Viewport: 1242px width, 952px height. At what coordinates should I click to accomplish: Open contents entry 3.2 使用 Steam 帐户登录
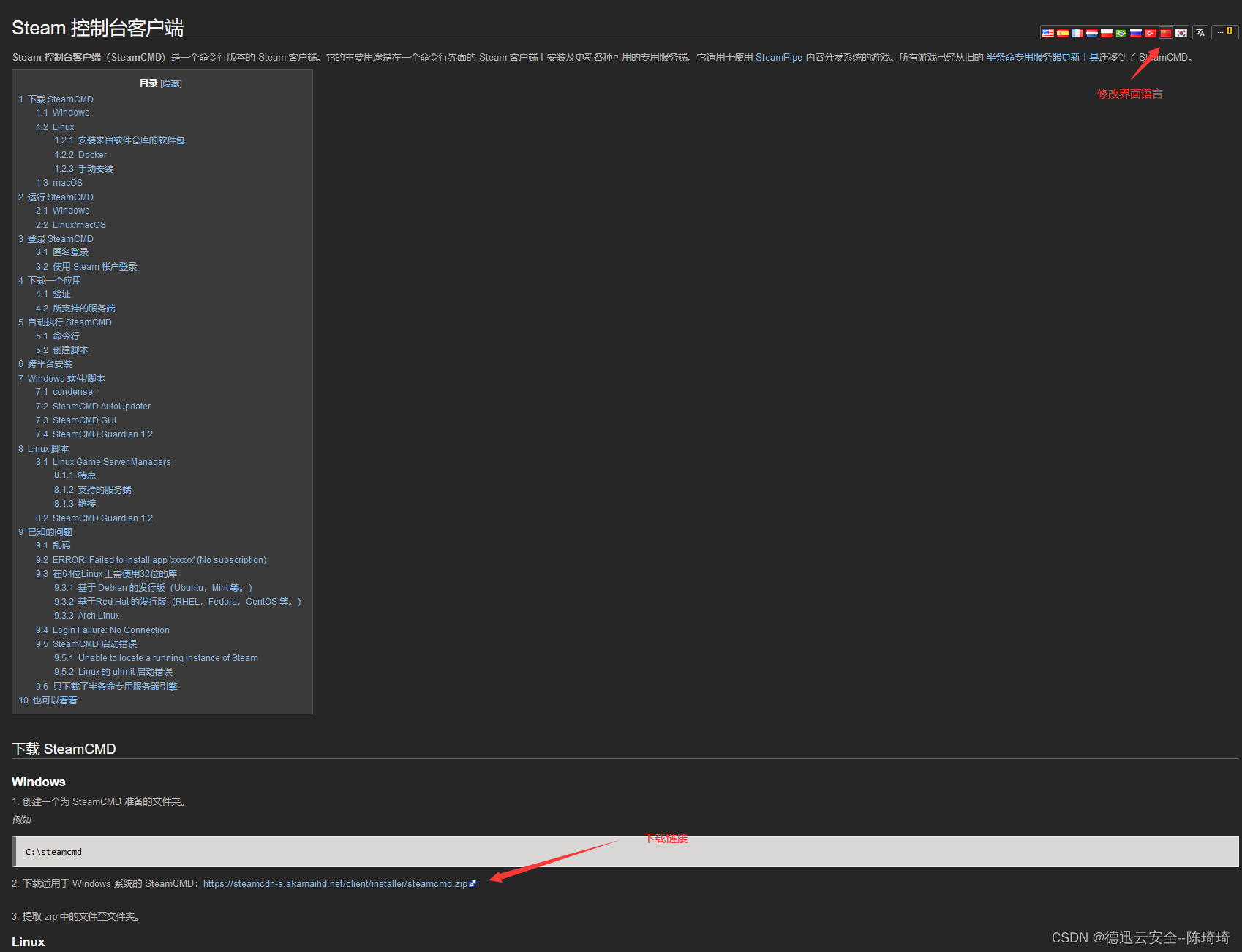pos(86,266)
